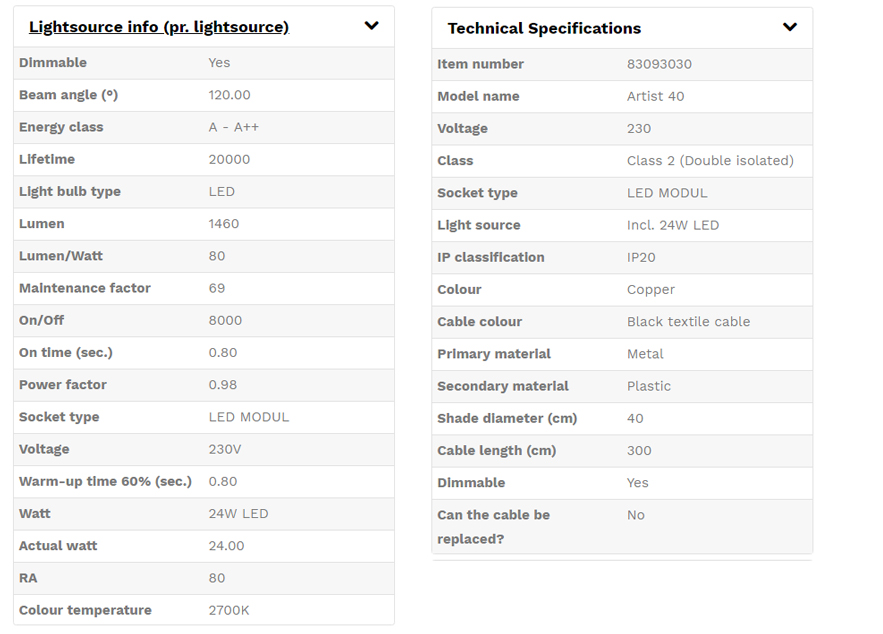This screenshot has height=634, width=883.
Task: Click the IP classification IP20 row
Action: 622,257
